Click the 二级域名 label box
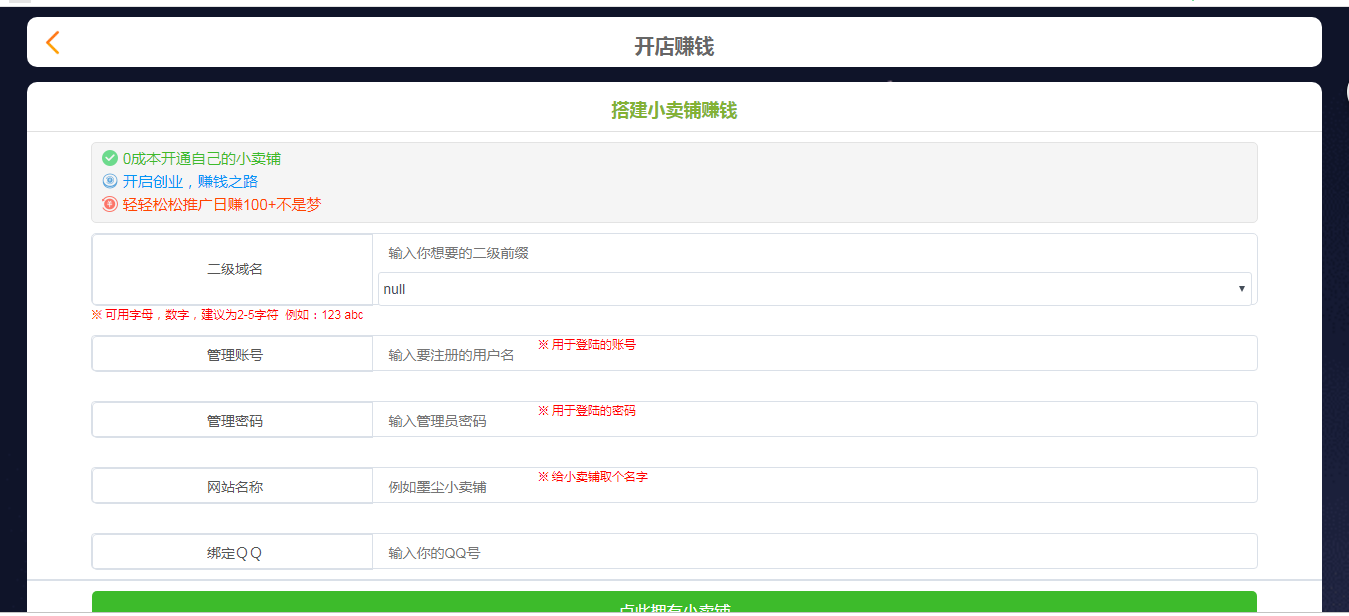Screen dimensions: 1349x616 coord(233,269)
